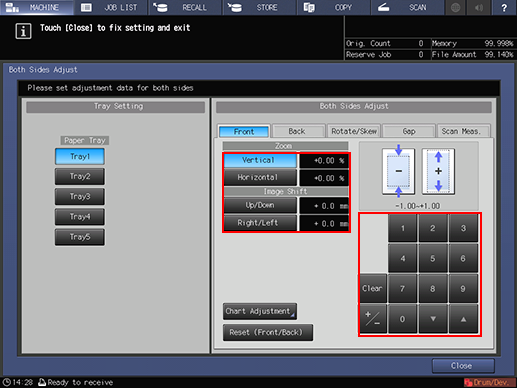Tap the Clear keypad button
Viewport: 517px width, 388px height.
click(x=373, y=288)
